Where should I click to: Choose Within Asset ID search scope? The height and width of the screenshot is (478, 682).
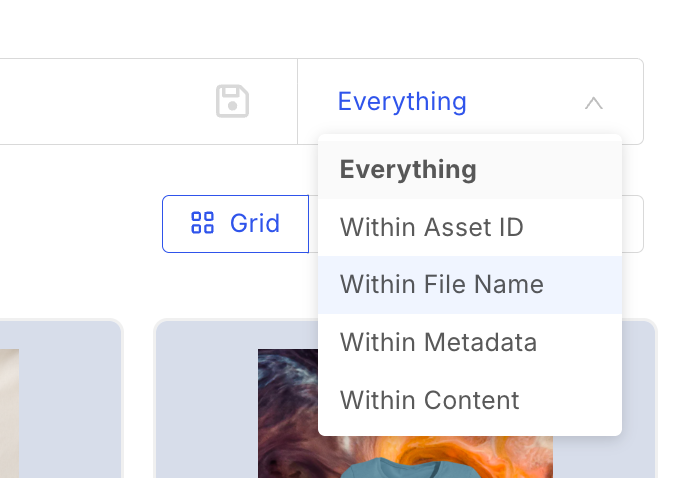point(431,227)
